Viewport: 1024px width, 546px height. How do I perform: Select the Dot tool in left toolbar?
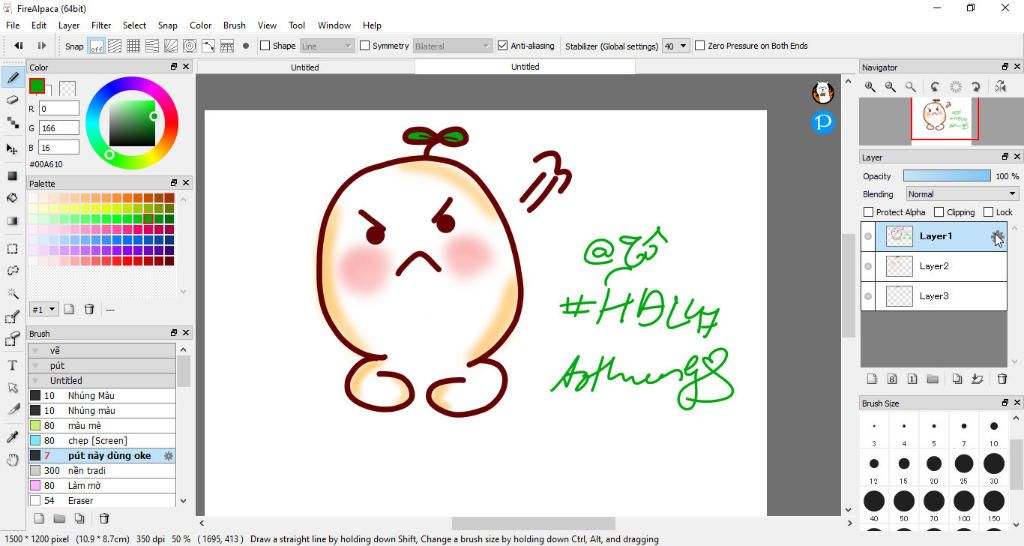tap(12, 122)
